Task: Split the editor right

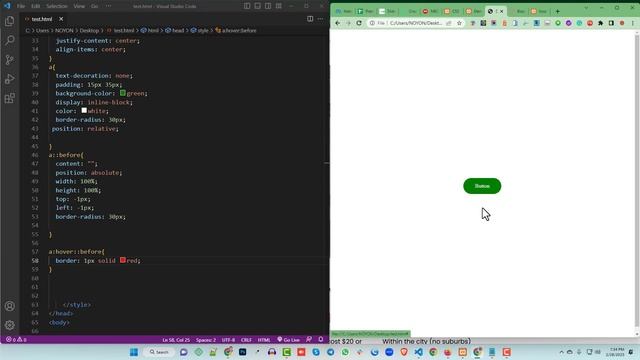Action: tap(310, 19)
